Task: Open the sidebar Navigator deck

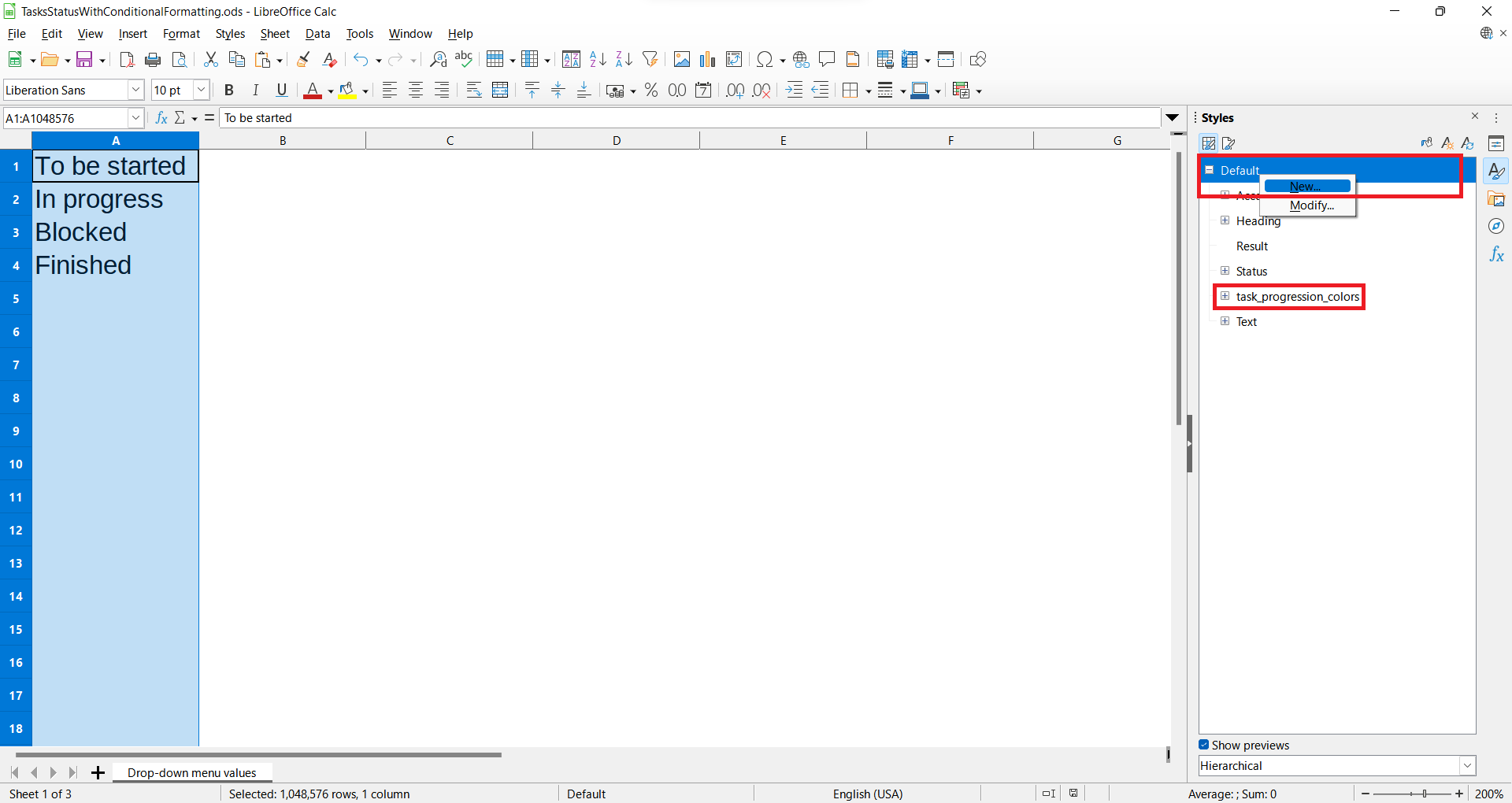Action: (1496, 227)
